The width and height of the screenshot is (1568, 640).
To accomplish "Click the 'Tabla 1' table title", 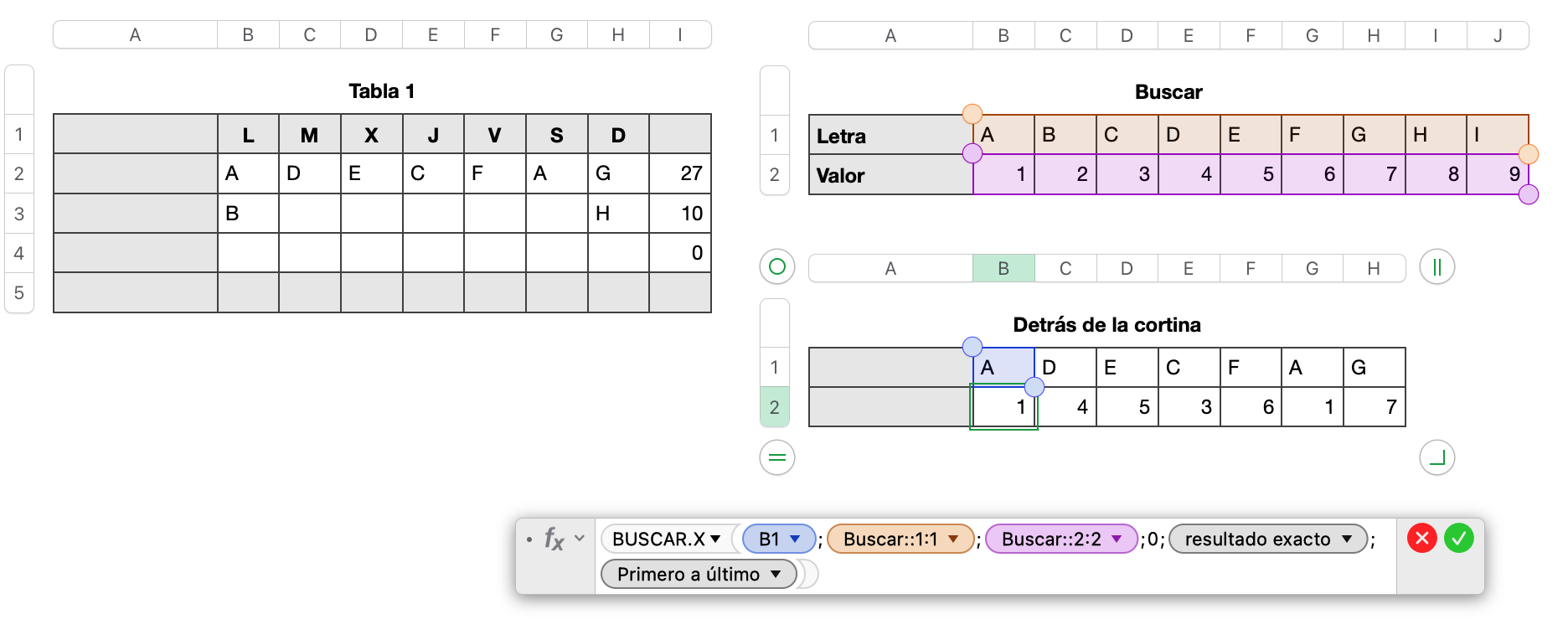I will tap(381, 91).
